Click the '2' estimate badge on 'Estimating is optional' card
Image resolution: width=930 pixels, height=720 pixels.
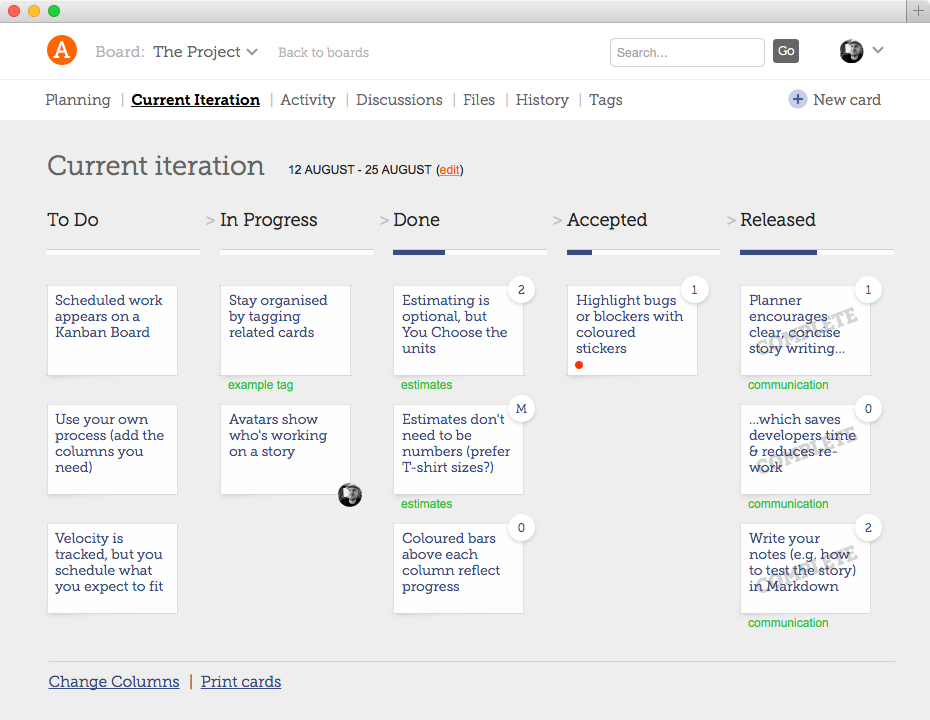click(x=521, y=289)
